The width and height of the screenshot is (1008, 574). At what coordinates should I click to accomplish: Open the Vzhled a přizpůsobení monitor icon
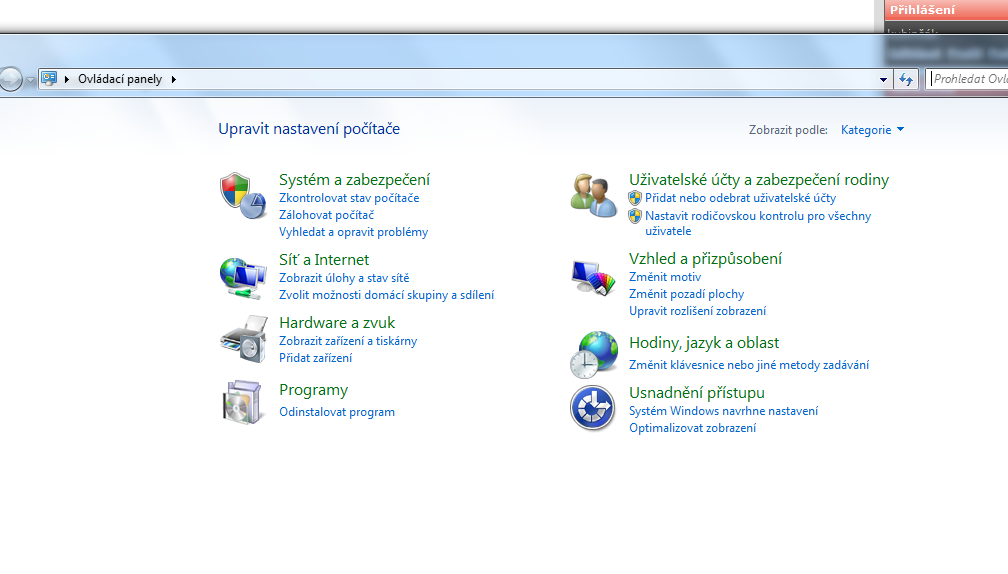593,278
